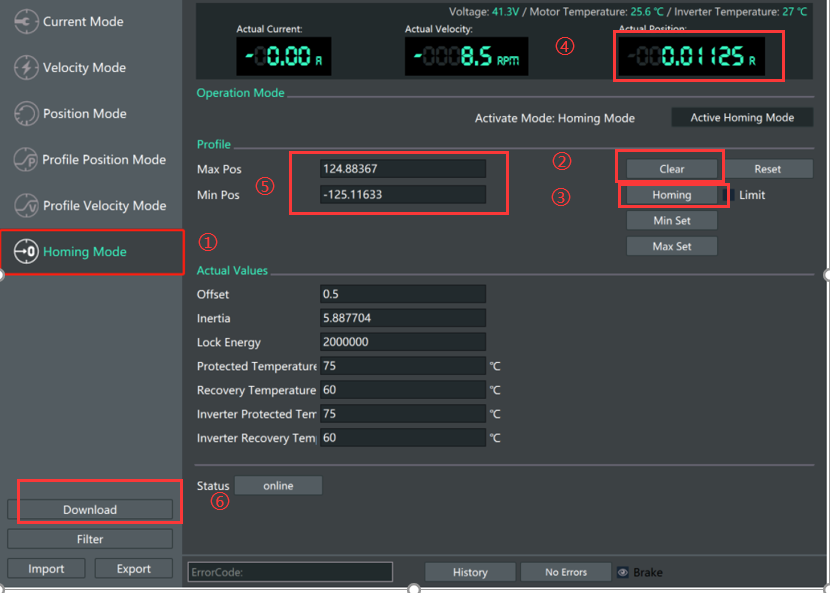Select the Profile Position Mode icon
830x593 pixels.
(x=26, y=160)
